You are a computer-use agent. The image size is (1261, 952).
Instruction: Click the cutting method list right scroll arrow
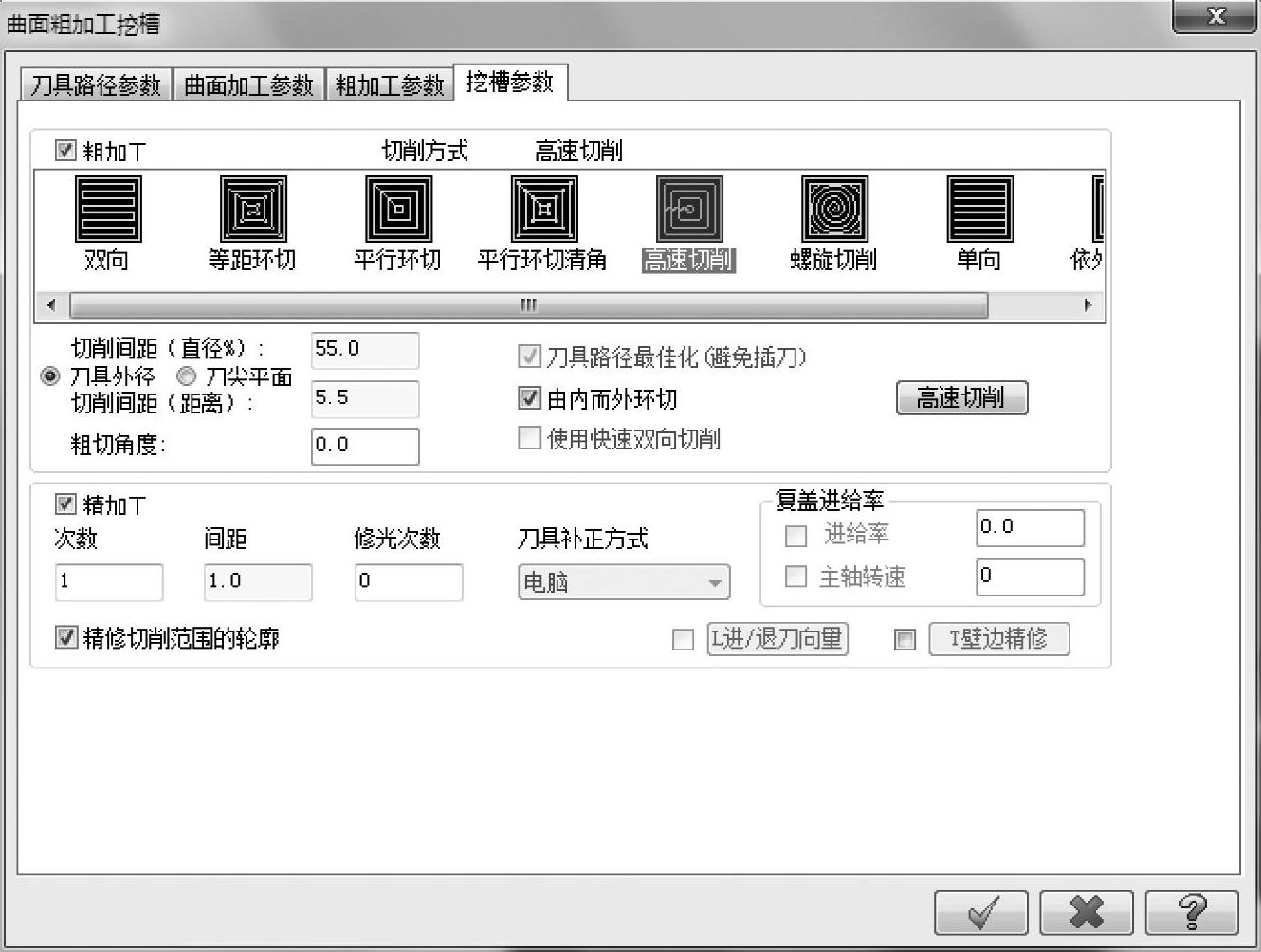[1087, 305]
